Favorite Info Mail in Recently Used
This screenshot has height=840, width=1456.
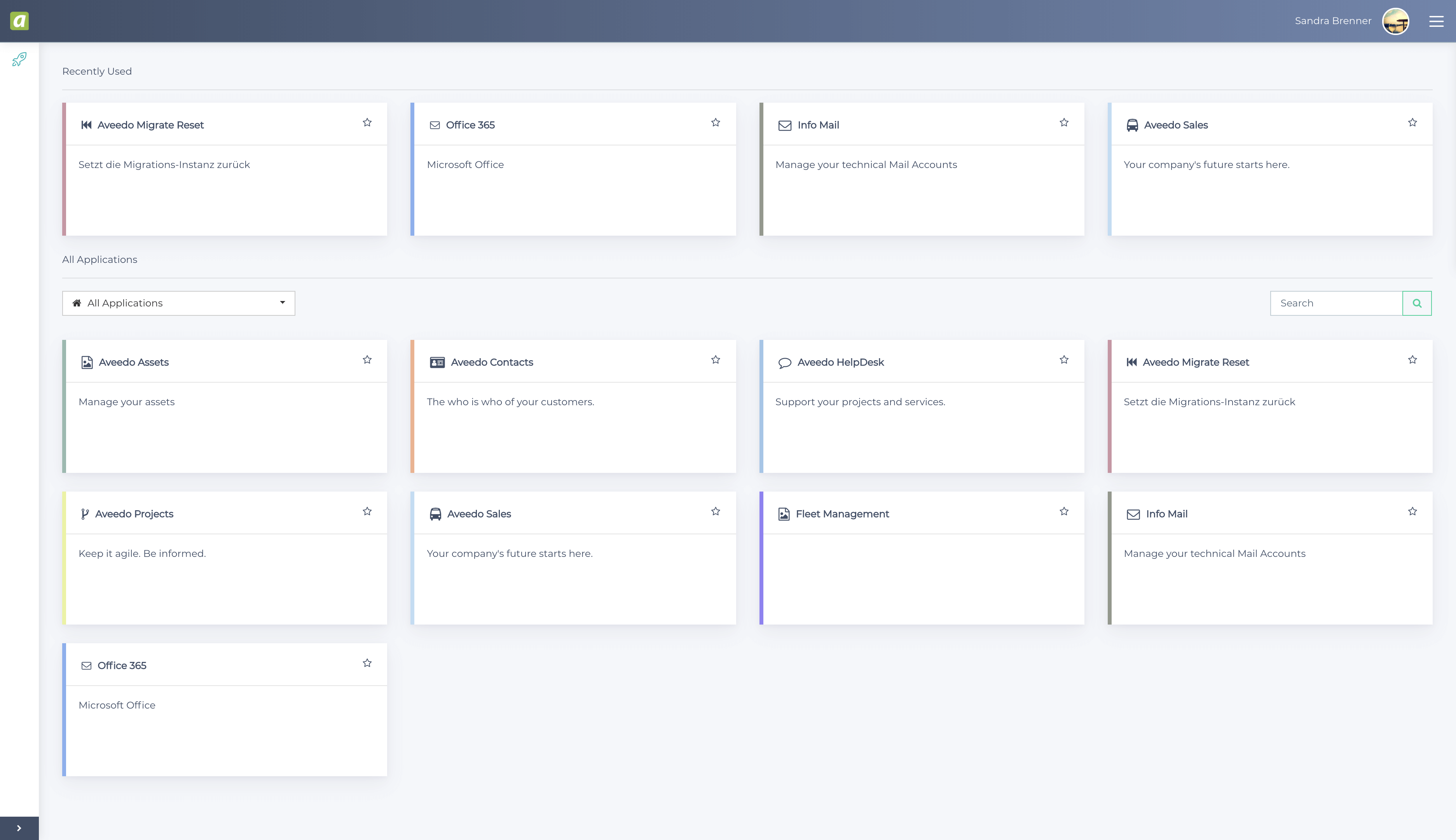(x=1064, y=122)
